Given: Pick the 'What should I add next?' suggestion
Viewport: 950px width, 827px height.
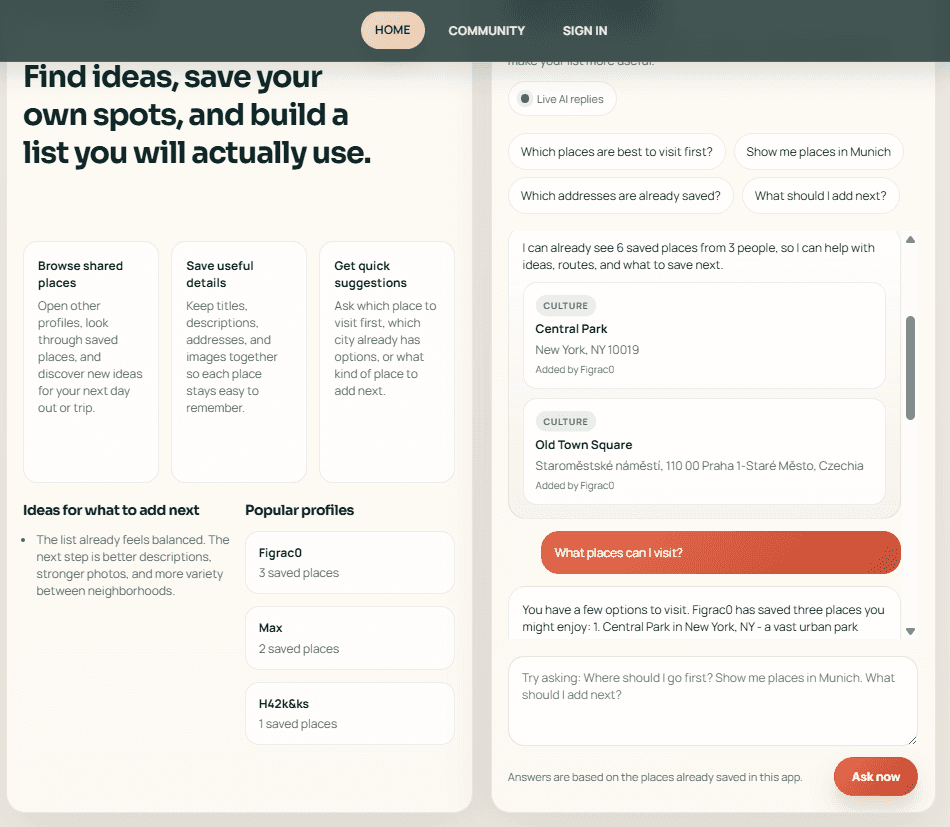Looking at the screenshot, I should (820, 195).
